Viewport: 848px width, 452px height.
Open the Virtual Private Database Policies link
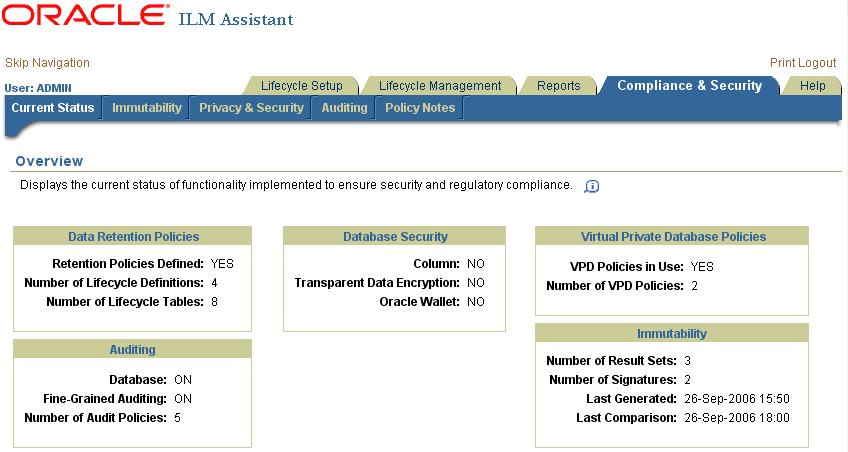tap(673, 237)
